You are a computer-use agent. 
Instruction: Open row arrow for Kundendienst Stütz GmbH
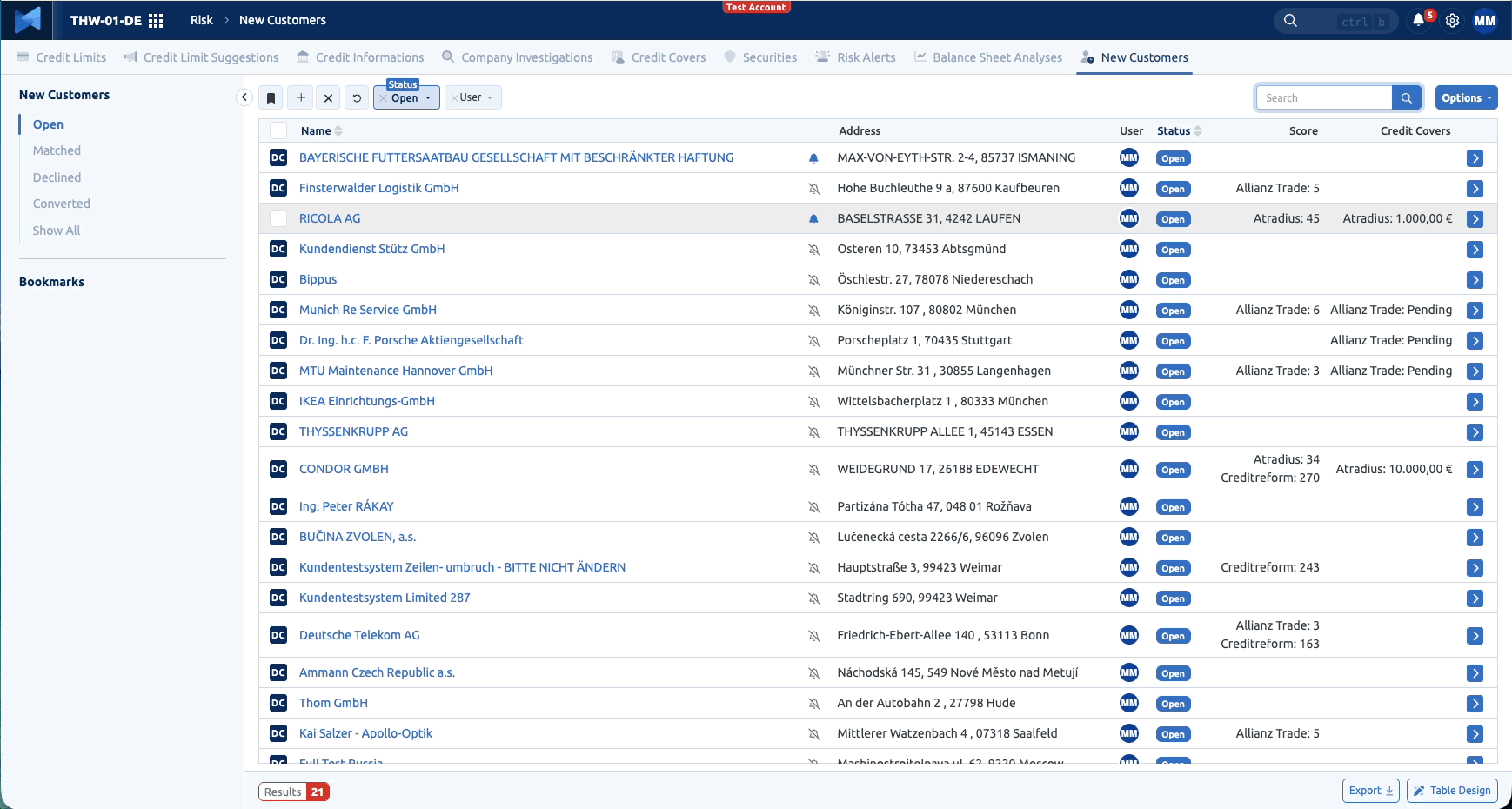pyautogui.click(x=1475, y=250)
